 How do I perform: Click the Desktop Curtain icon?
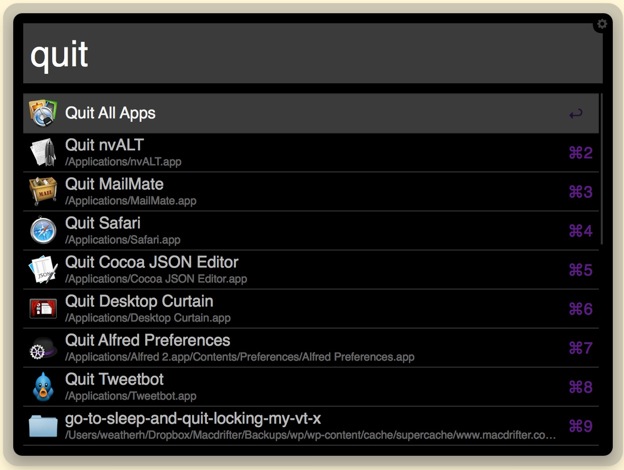43,308
